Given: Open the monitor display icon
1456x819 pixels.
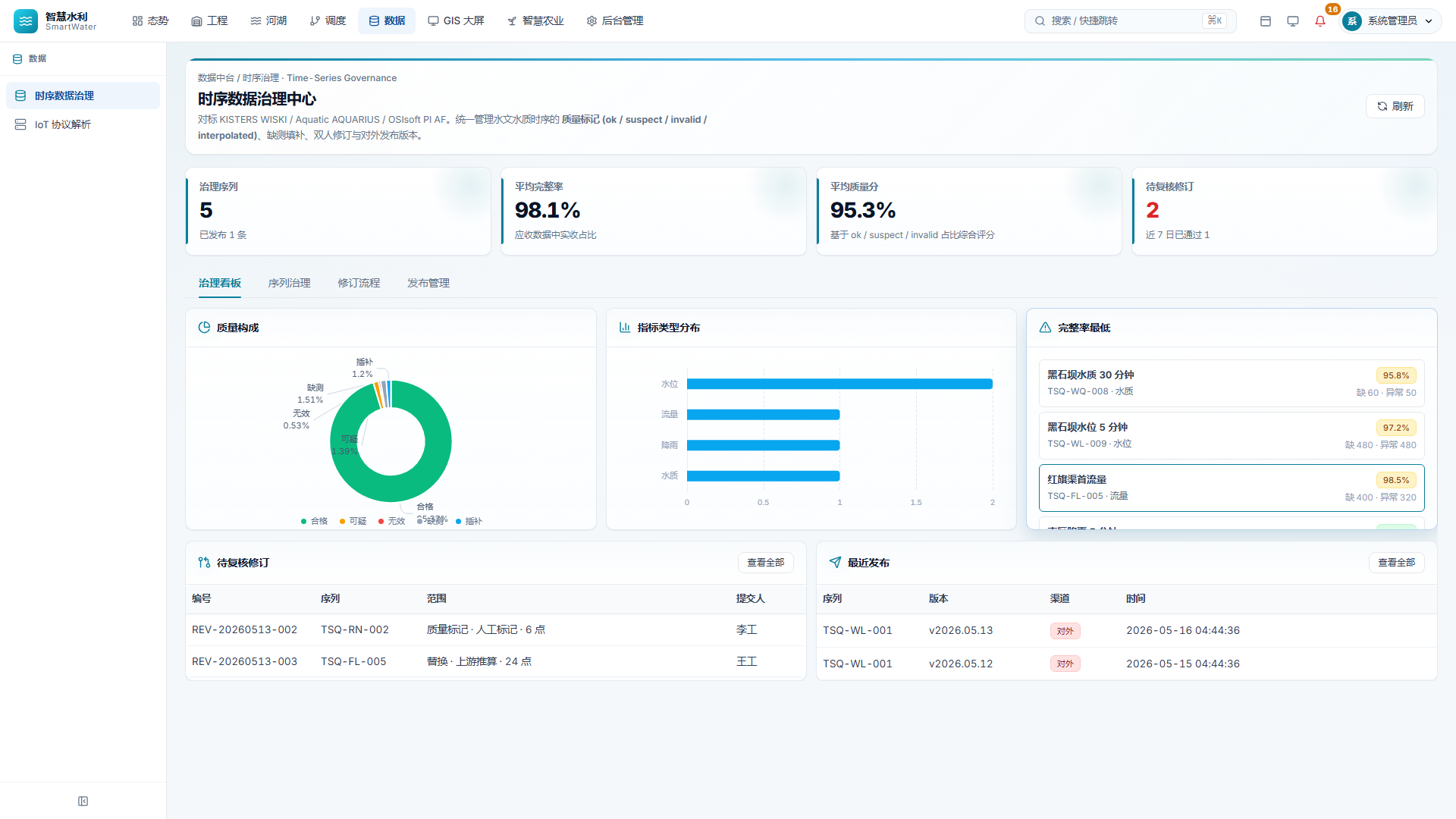Looking at the screenshot, I should point(1293,21).
